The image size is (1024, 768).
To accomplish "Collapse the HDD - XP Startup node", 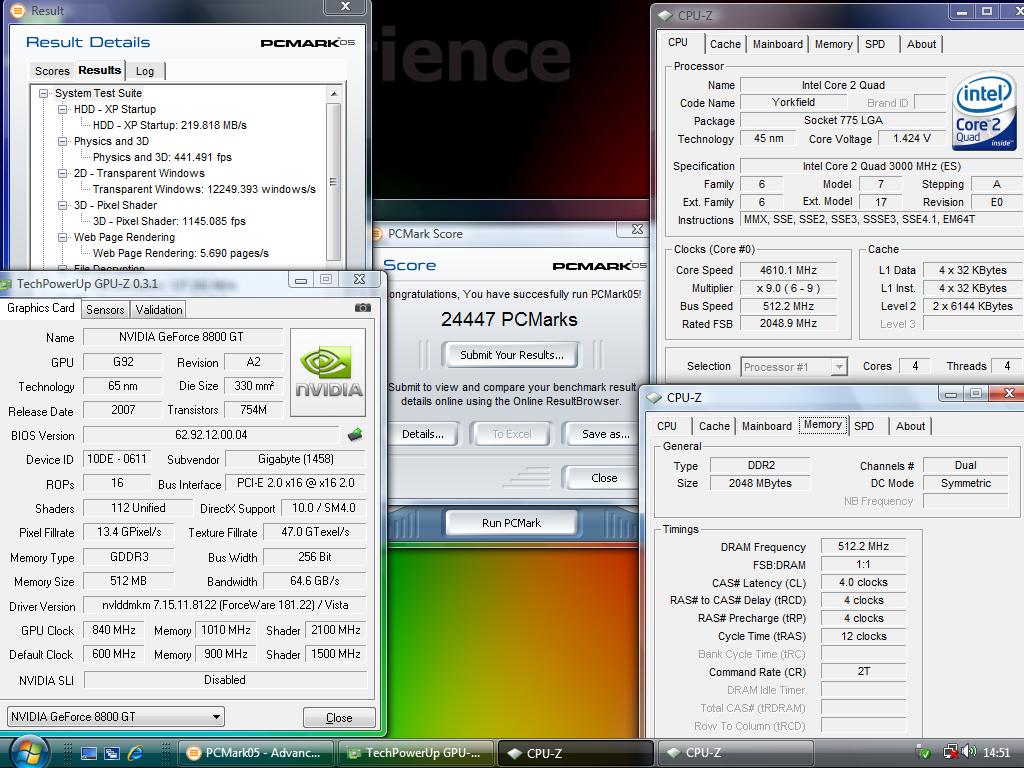I will [63, 109].
